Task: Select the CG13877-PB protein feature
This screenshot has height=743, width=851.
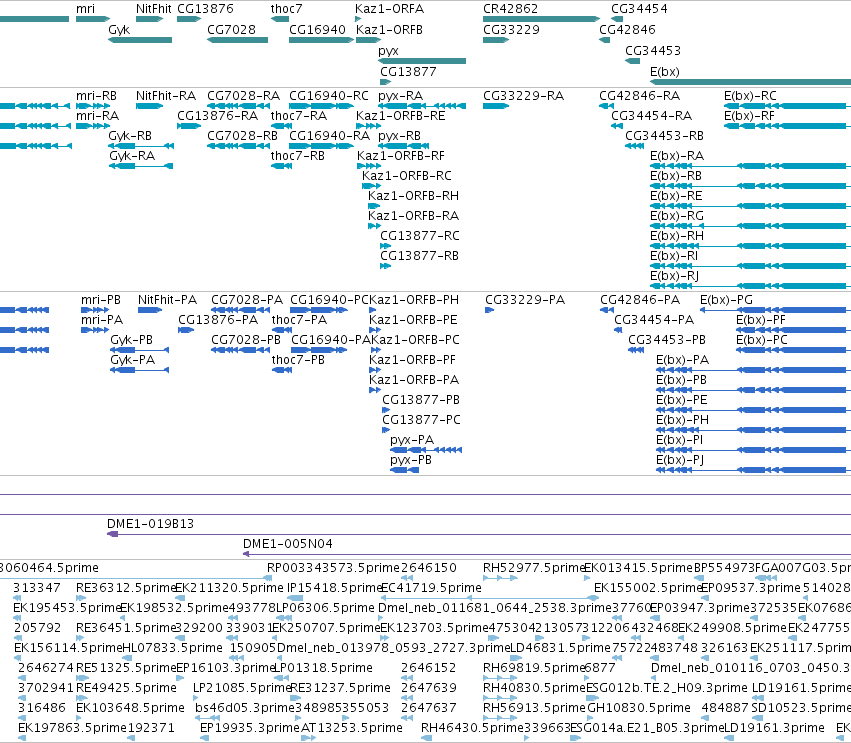Action: tap(386, 410)
